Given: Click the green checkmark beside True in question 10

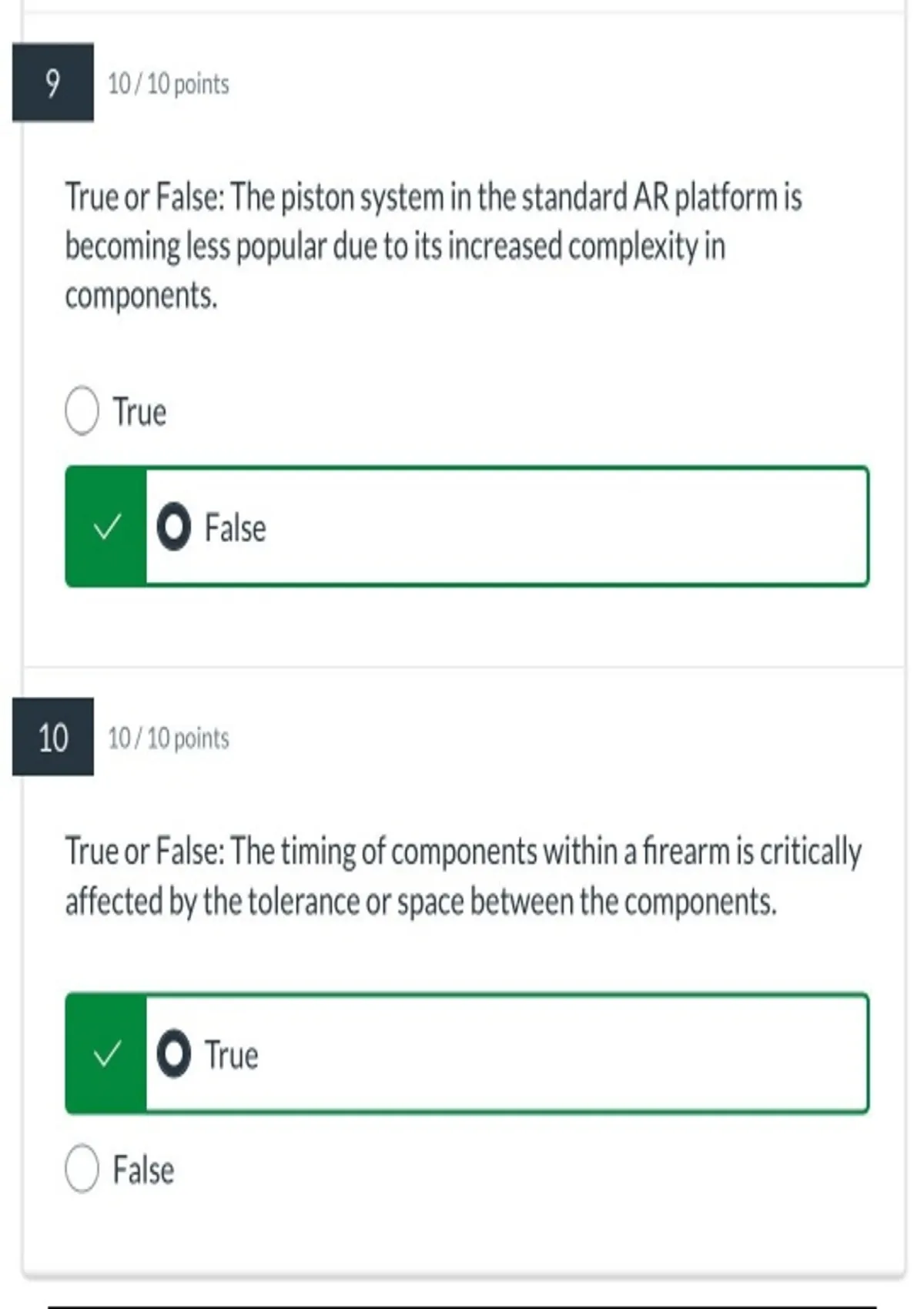Looking at the screenshot, I should coord(106,1053).
